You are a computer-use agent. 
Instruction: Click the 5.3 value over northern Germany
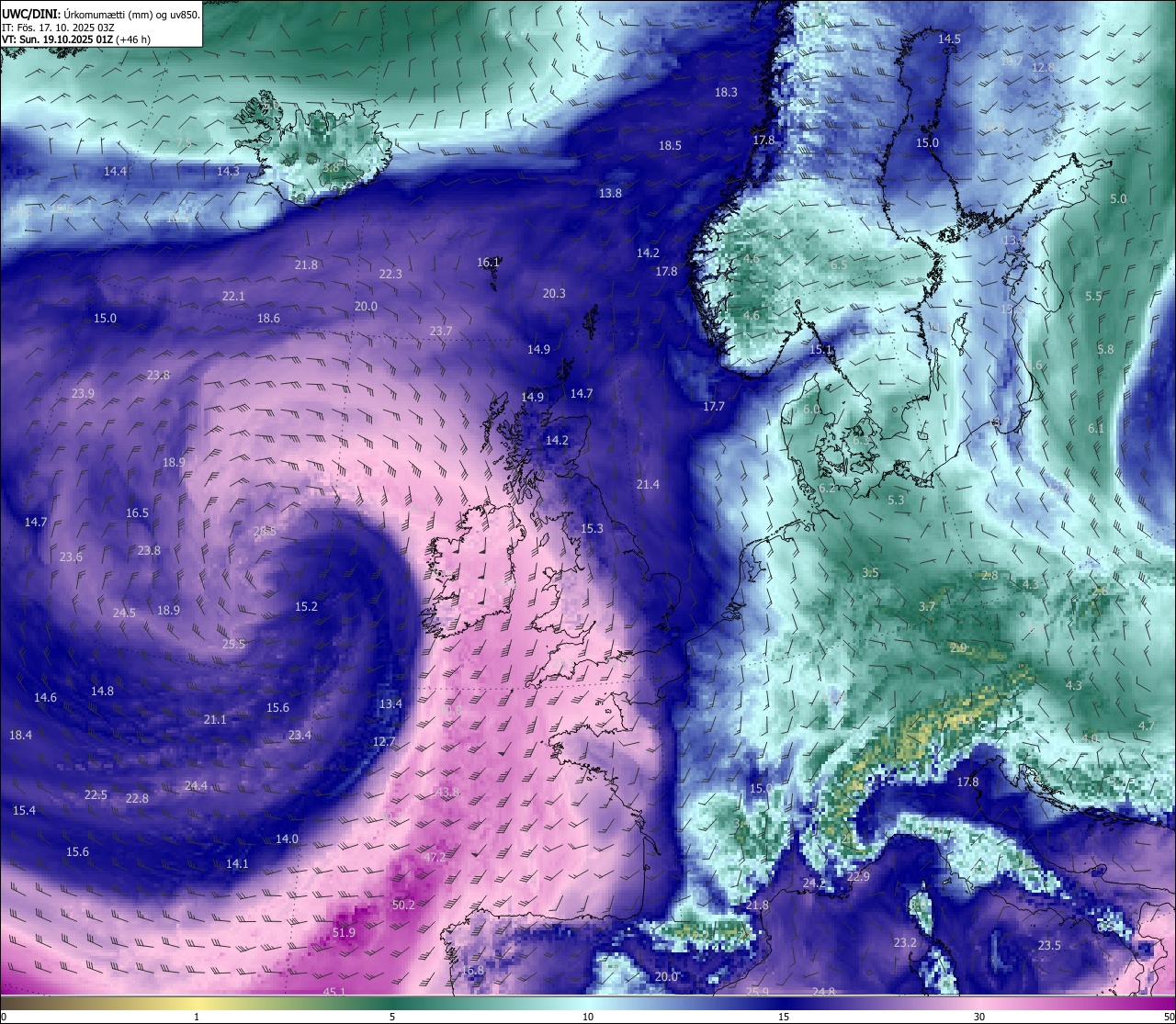897,500
